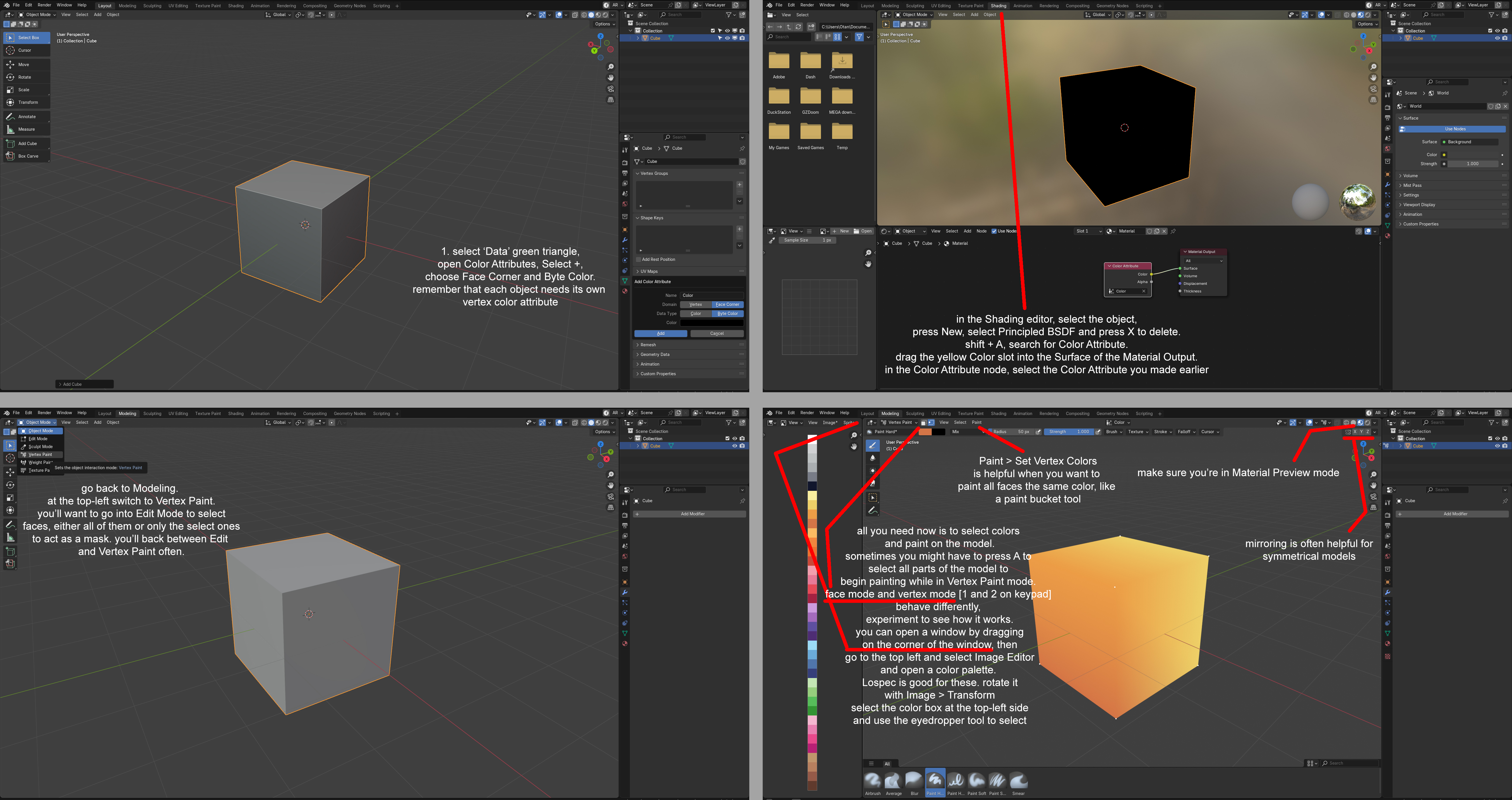This screenshot has width=1512, height=800.
Task: Disable Cube render camera icon in top-right outliner
Action: coord(1504,38)
